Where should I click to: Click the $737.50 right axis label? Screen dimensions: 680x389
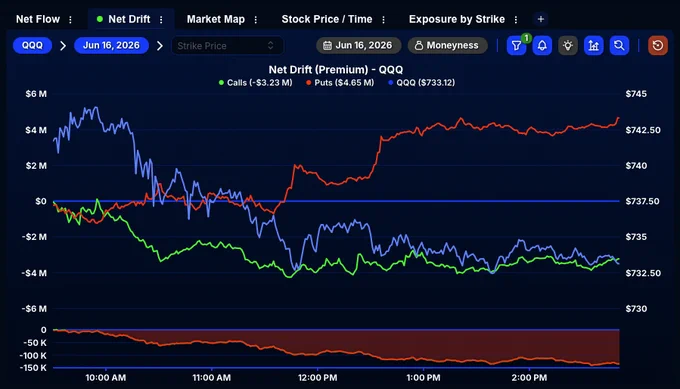[642, 201]
